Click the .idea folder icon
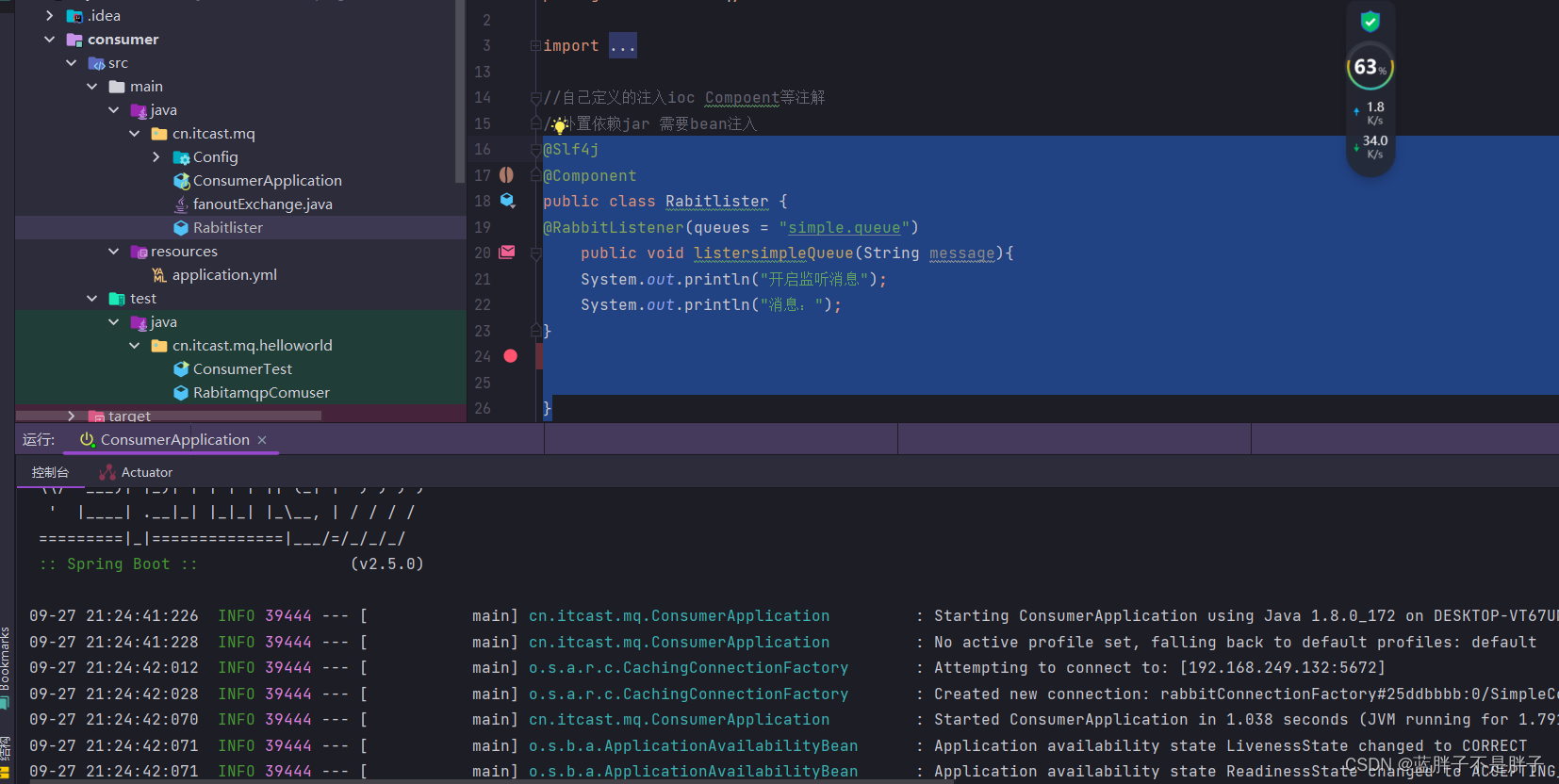The height and width of the screenshot is (784, 1559). click(x=75, y=16)
